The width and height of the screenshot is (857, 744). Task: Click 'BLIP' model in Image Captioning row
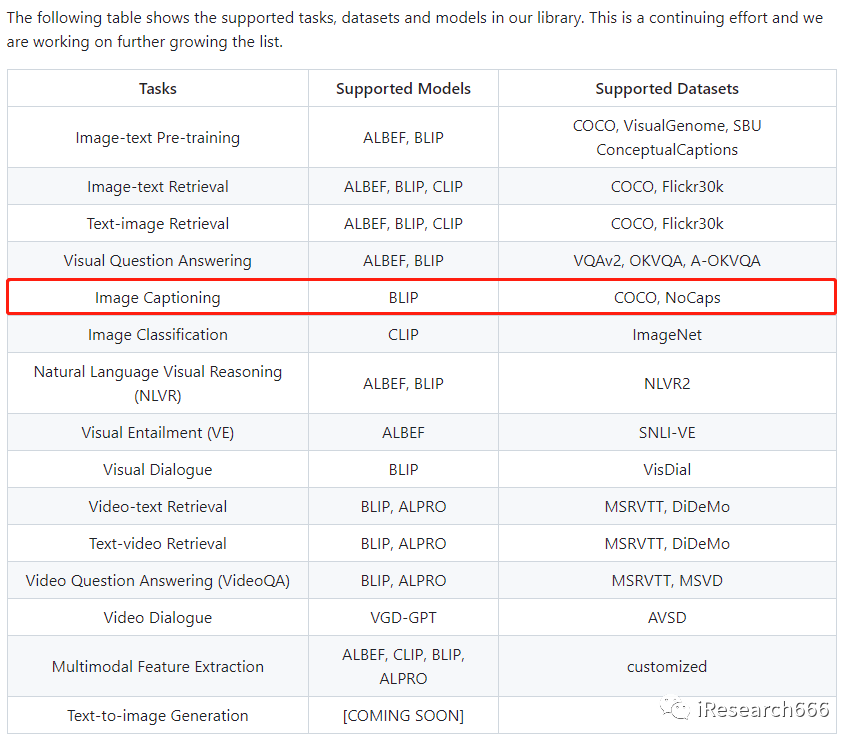pyautogui.click(x=403, y=297)
